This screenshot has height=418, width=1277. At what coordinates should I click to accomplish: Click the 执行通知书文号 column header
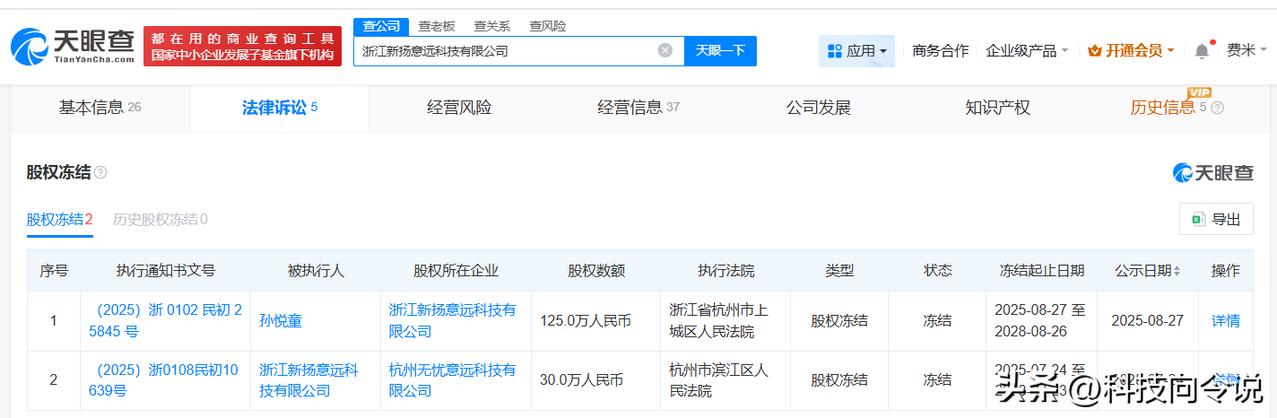(x=166, y=271)
